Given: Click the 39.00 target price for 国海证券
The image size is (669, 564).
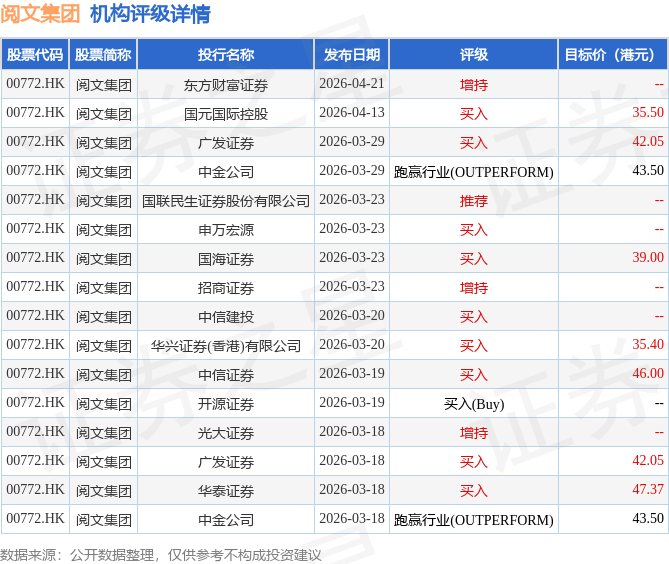Looking at the screenshot, I should pyautogui.click(x=648, y=257).
